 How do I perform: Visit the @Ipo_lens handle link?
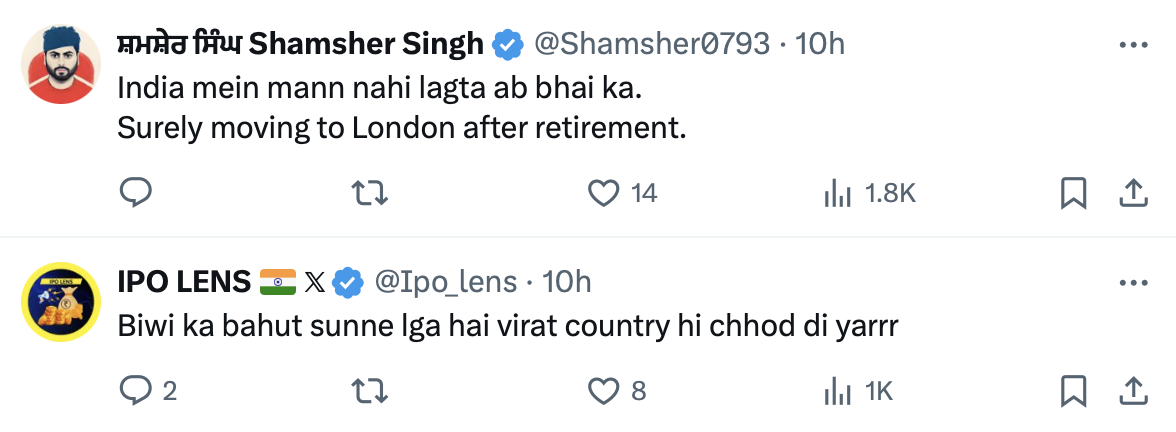pyautogui.click(x=445, y=283)
